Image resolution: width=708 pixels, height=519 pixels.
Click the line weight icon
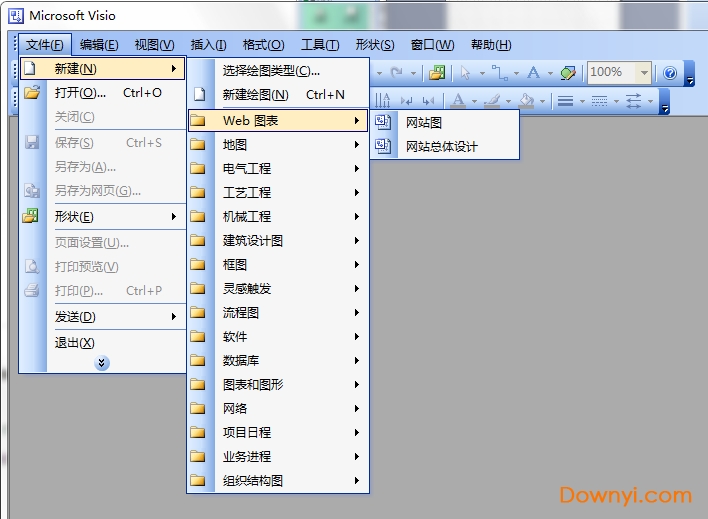coord(565,100)
